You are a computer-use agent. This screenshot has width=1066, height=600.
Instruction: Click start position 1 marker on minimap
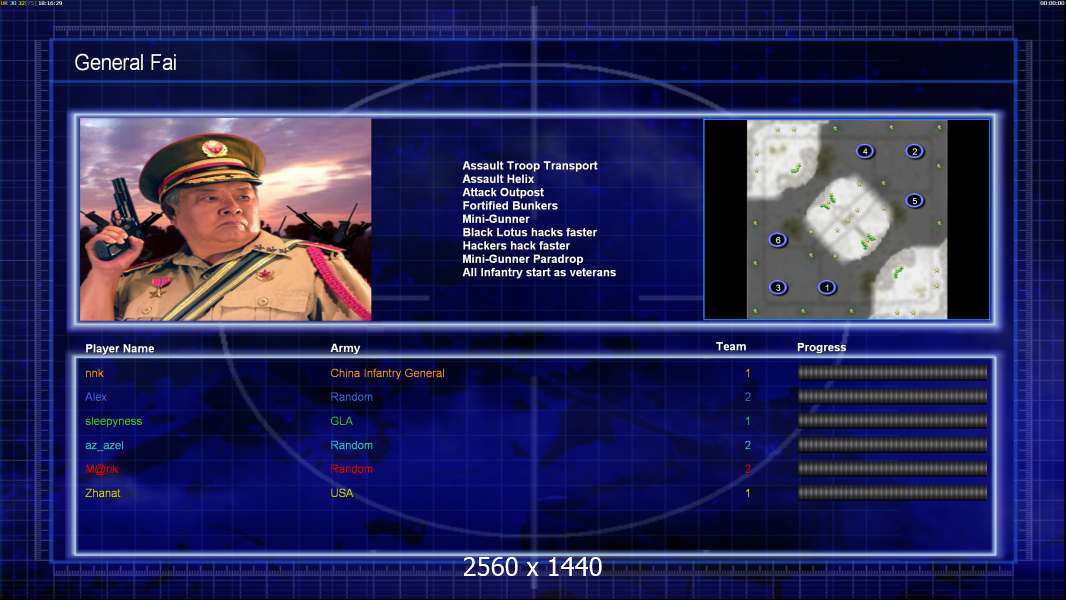(827, 287)
